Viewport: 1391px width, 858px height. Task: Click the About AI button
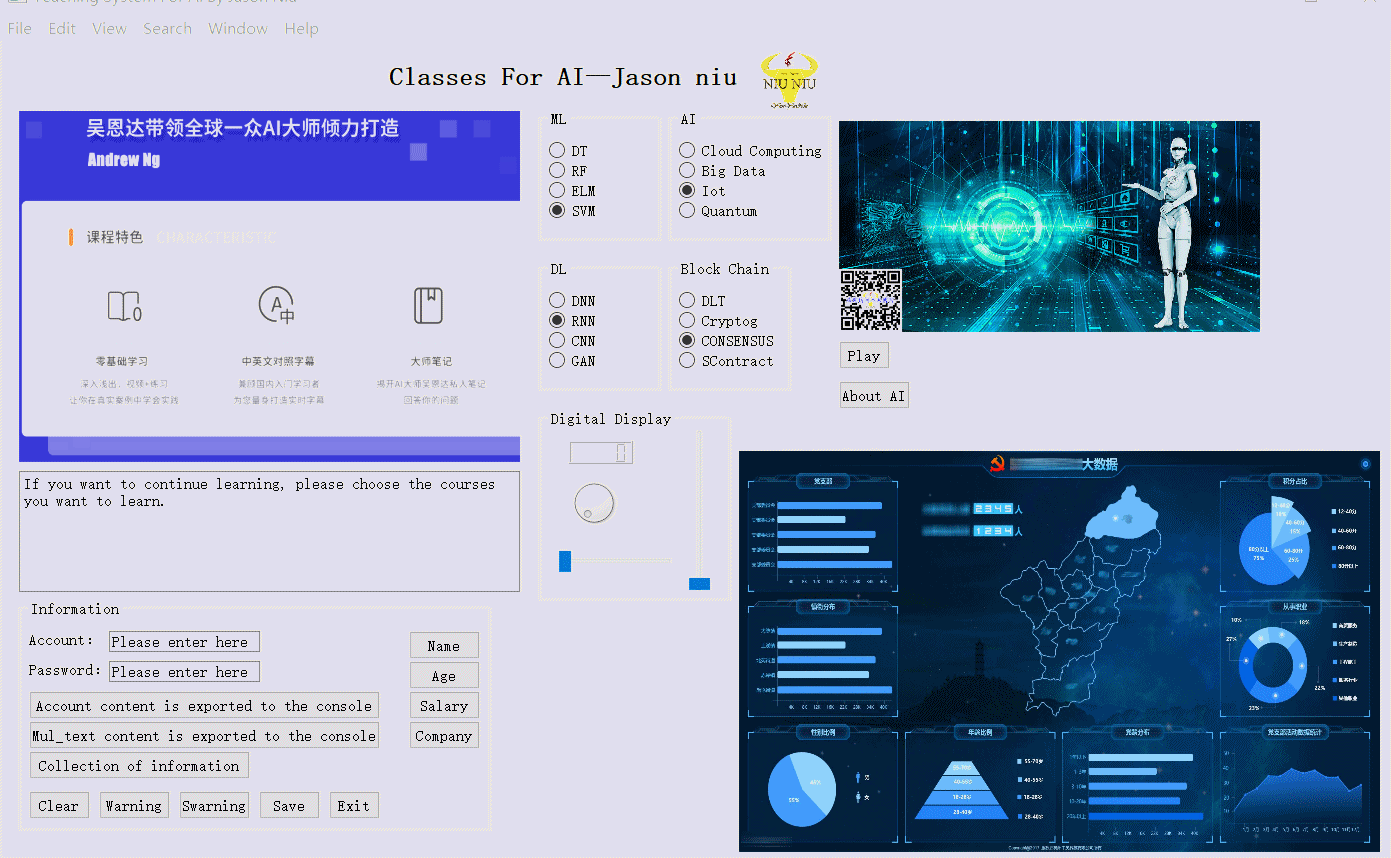[x=874, y=396]
